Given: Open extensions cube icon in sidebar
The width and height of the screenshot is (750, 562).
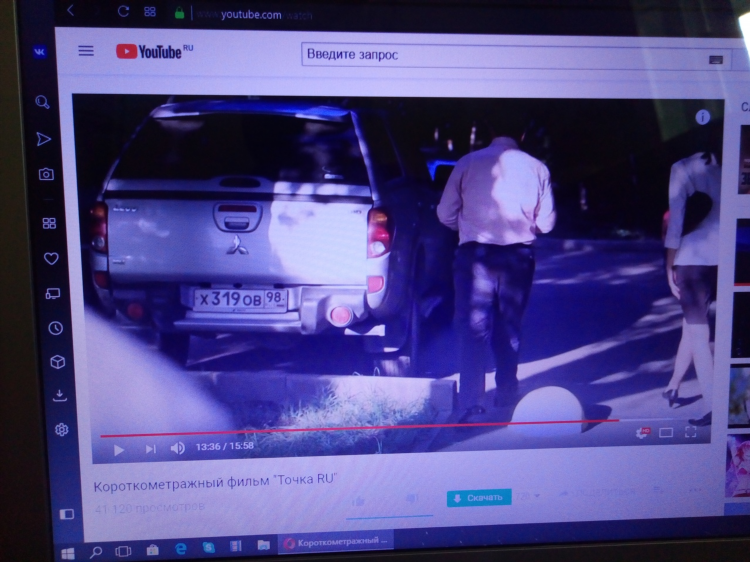Looking at the screenshot, I should point(58,362).
